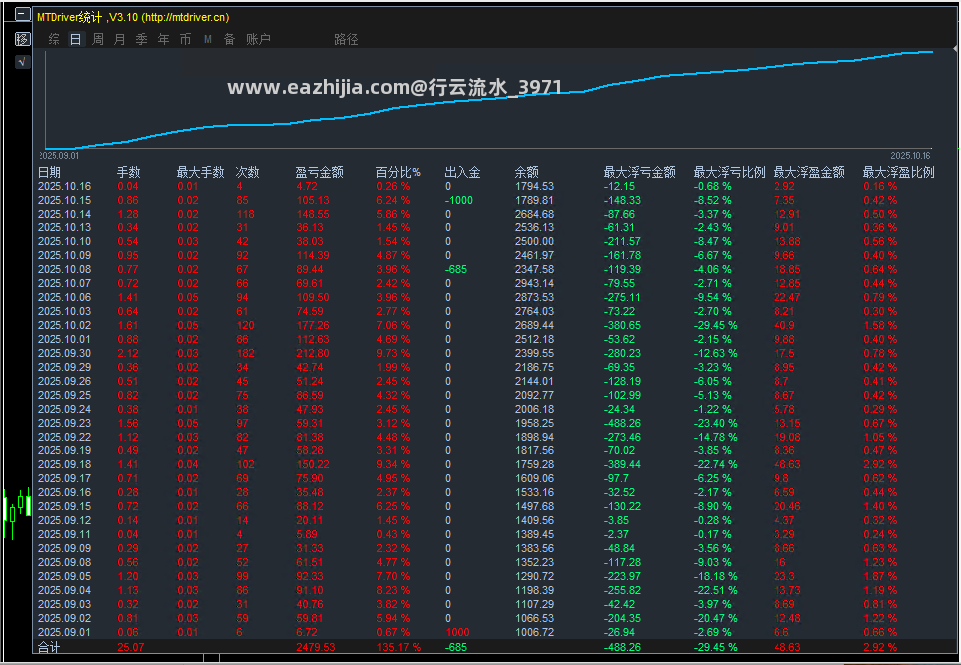Click the 最大浮盈金额 column header

[809, 172]
